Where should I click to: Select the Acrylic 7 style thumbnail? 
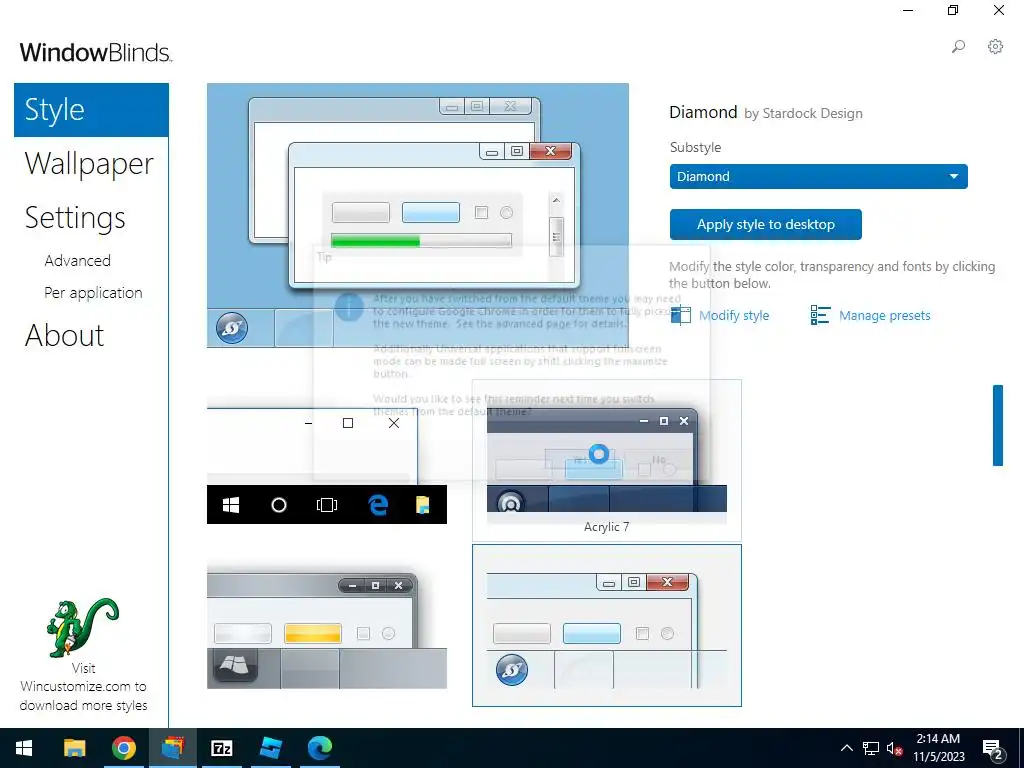click(607, 460)
